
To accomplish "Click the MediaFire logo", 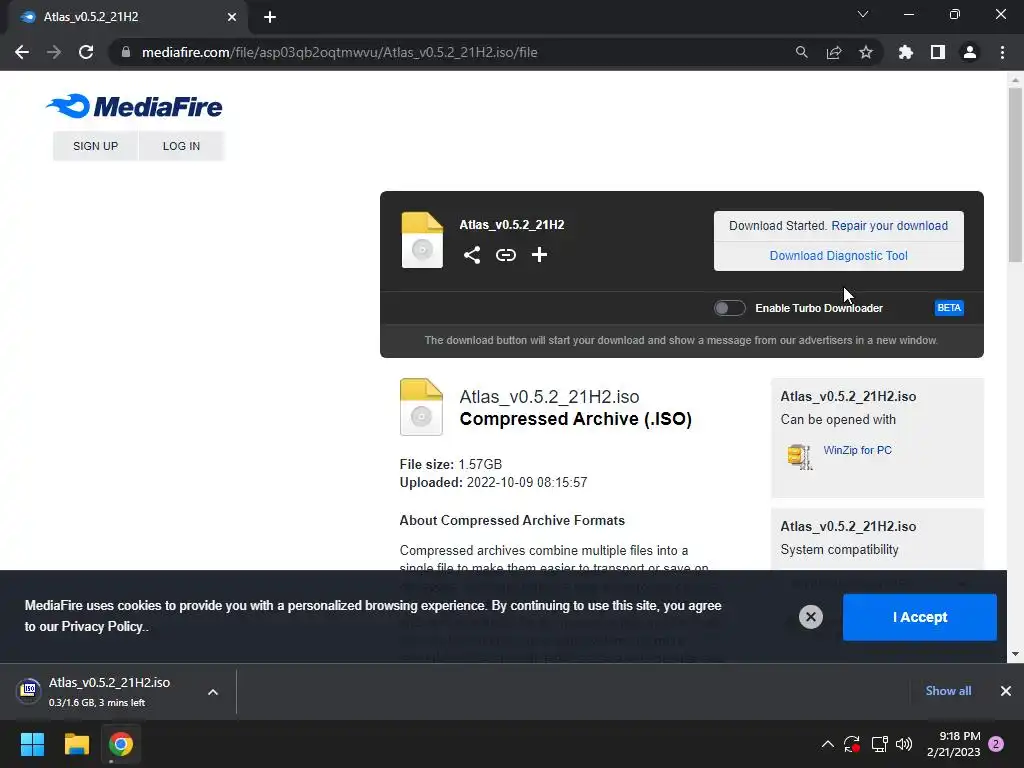I will [x=134, y=106].
